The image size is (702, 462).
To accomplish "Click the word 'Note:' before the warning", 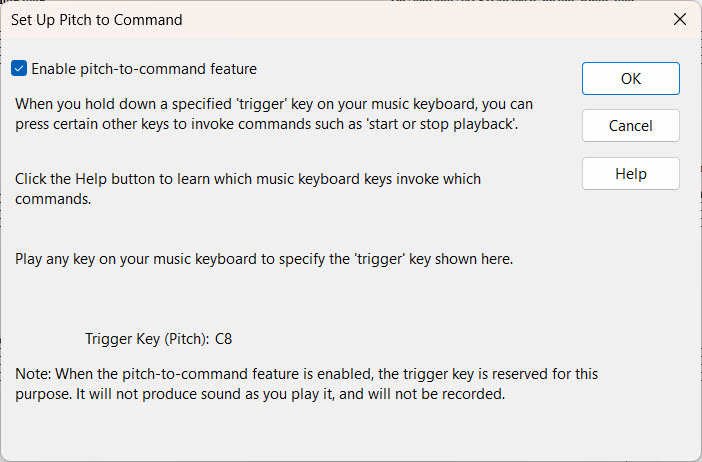I will (x=33, y=374).
